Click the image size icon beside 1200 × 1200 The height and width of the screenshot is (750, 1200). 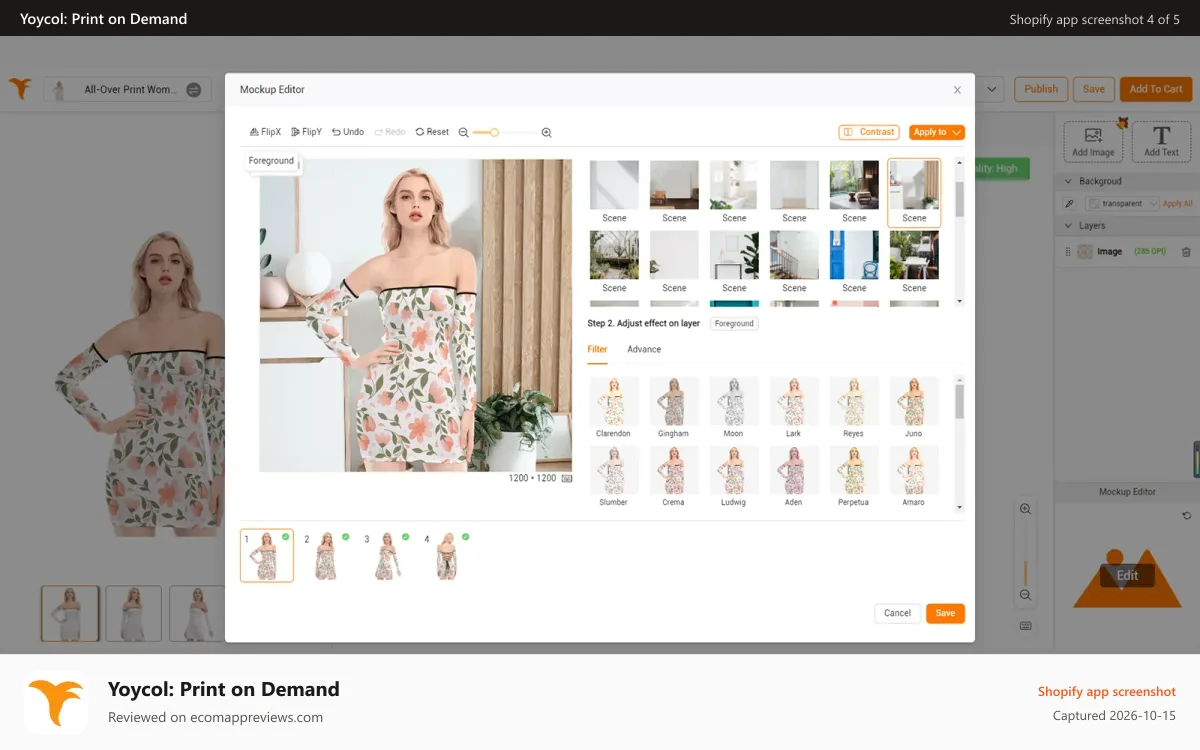click(x=567, y=478)
